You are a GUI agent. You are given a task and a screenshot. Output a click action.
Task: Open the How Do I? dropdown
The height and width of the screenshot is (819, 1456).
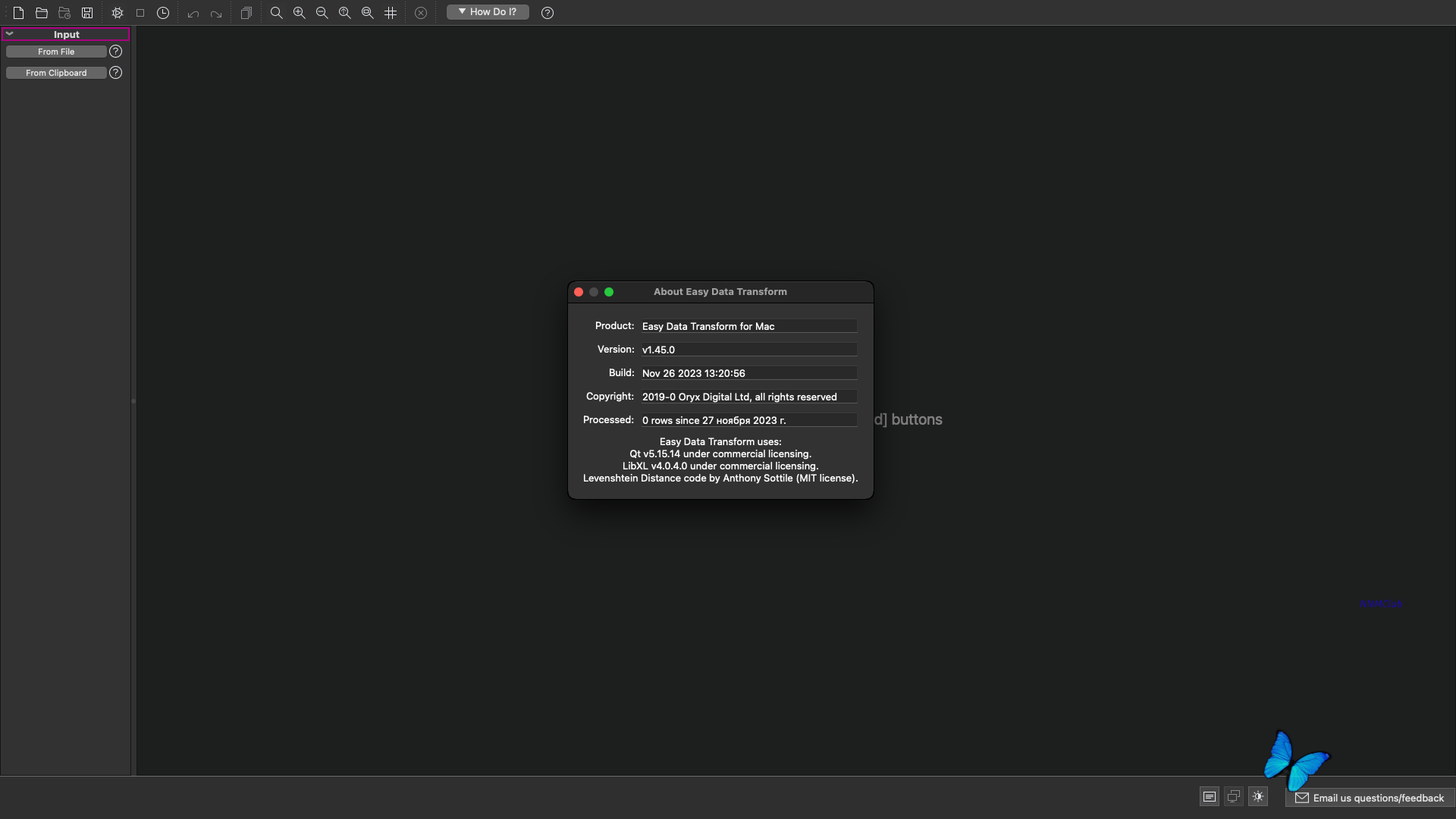click(x=488, y=12)
